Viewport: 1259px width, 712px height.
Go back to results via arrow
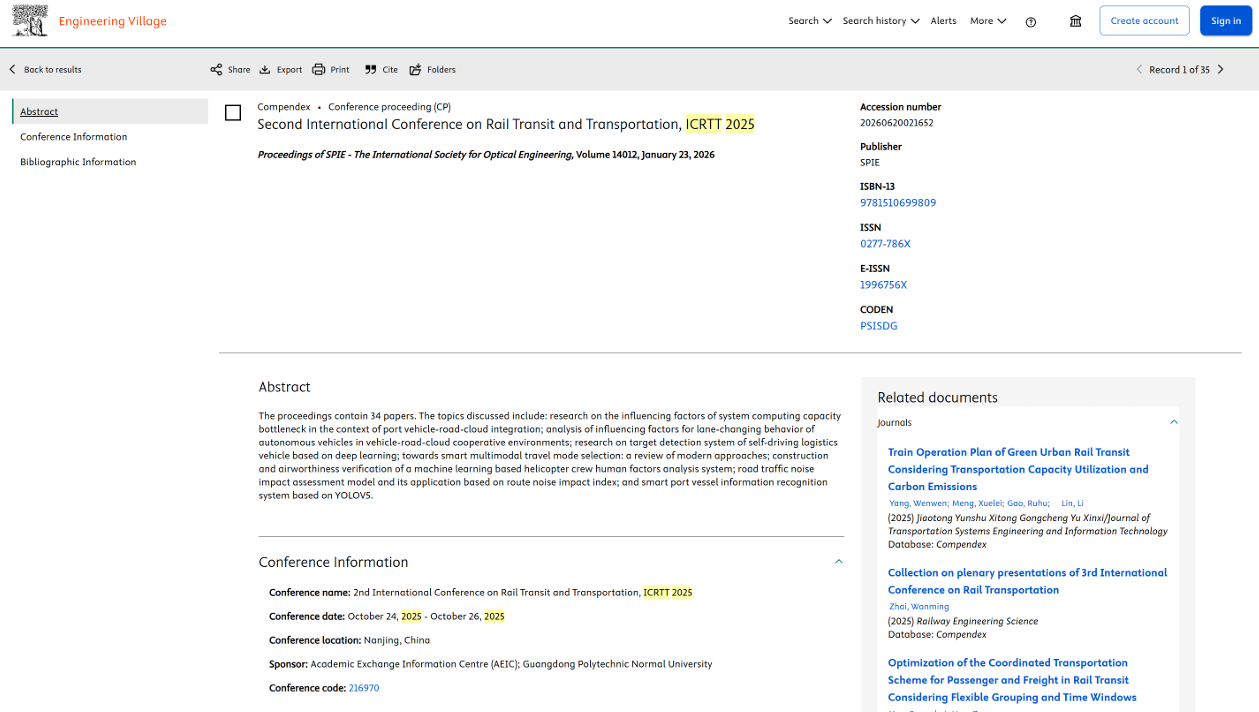[13, 70]
